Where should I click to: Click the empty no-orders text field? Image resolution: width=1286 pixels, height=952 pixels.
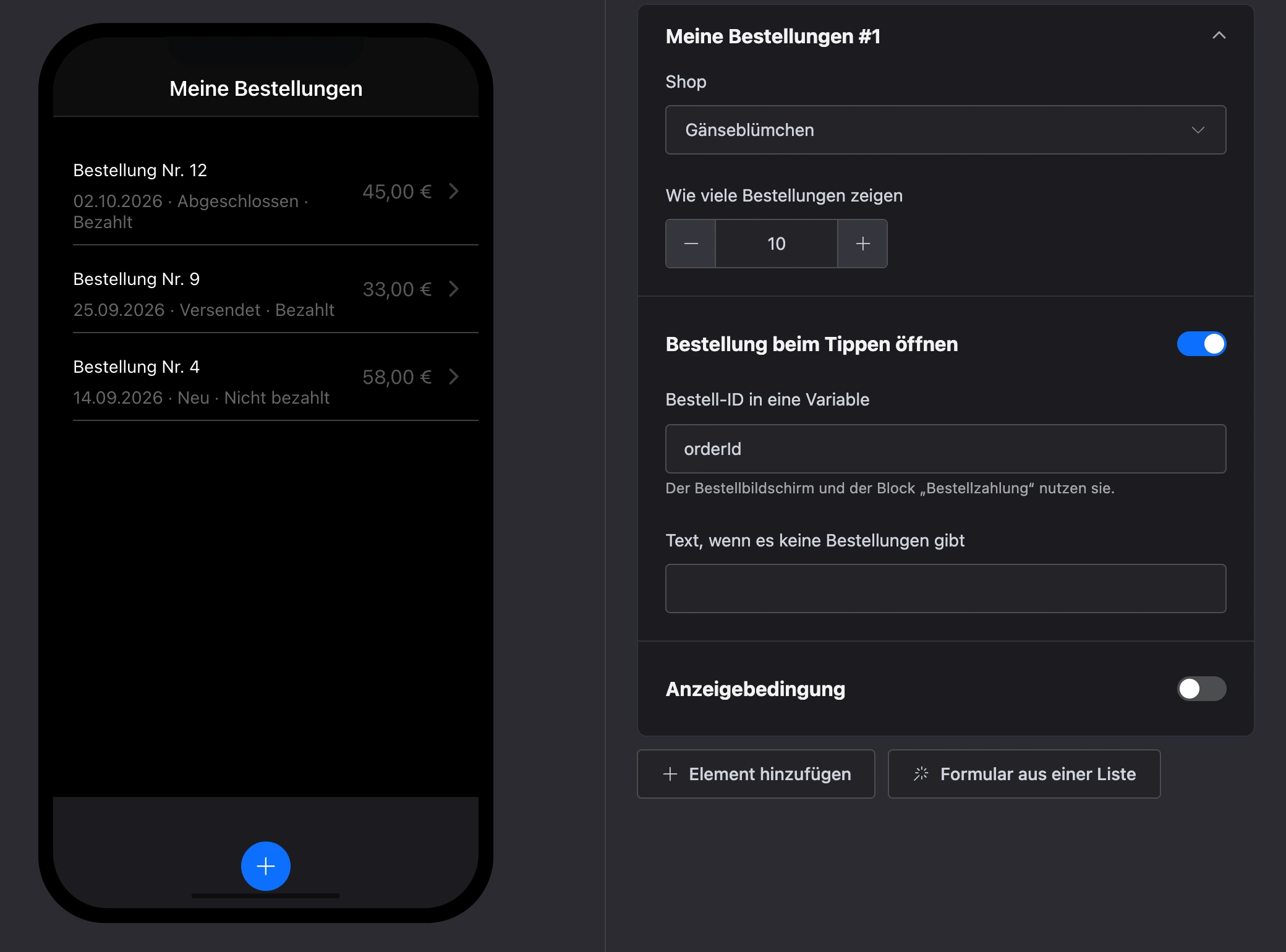coord(945,589)
